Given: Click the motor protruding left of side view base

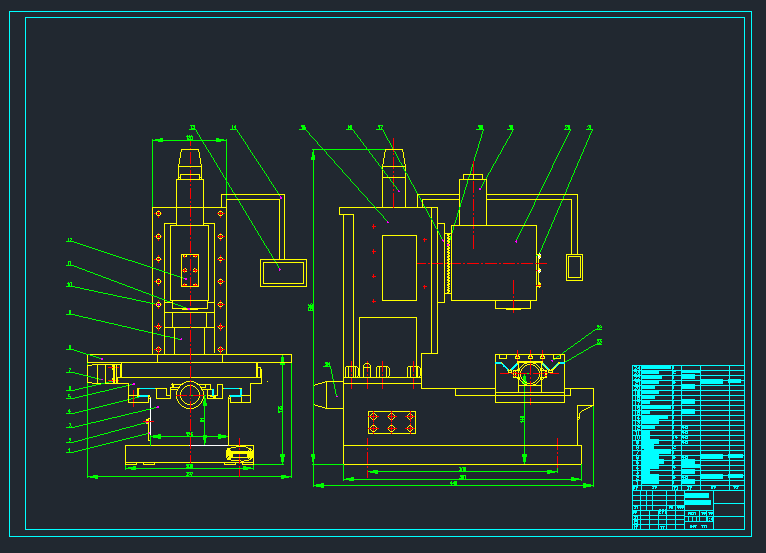Looking at the screenshot, I should pos(328,394).
